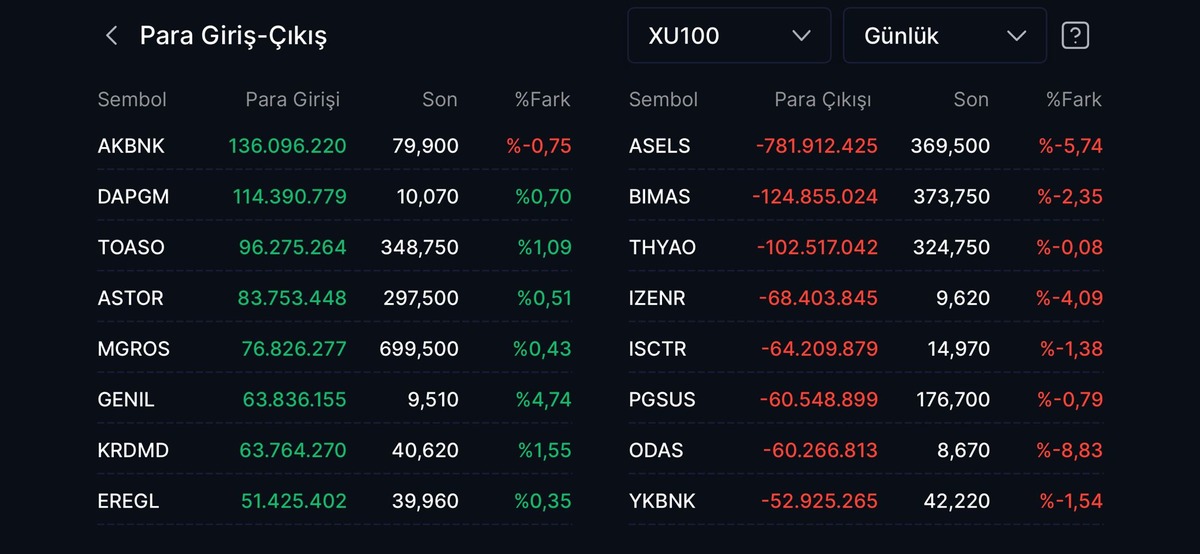Open the question mark help icon
Viewport: 1200px width, 554px height.
(1075, 36)
